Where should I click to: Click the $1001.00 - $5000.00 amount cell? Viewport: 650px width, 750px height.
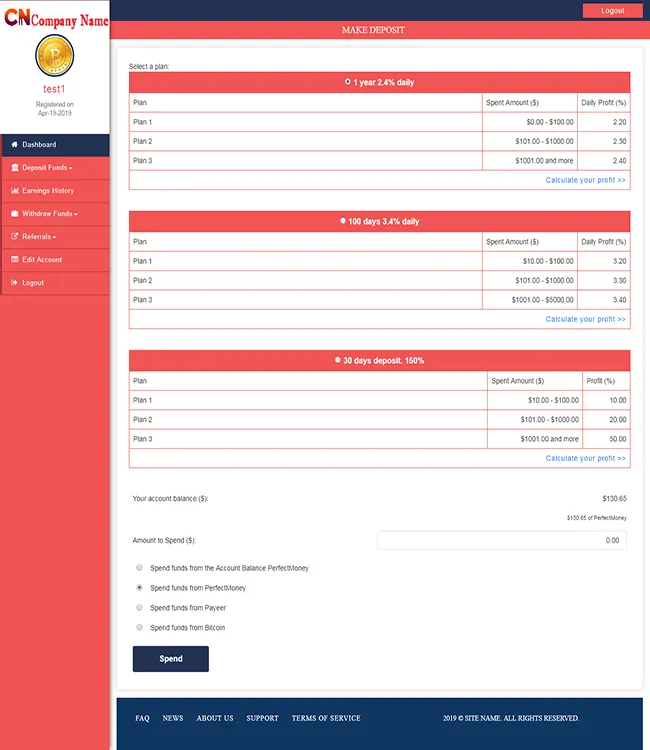click(530, 300)
